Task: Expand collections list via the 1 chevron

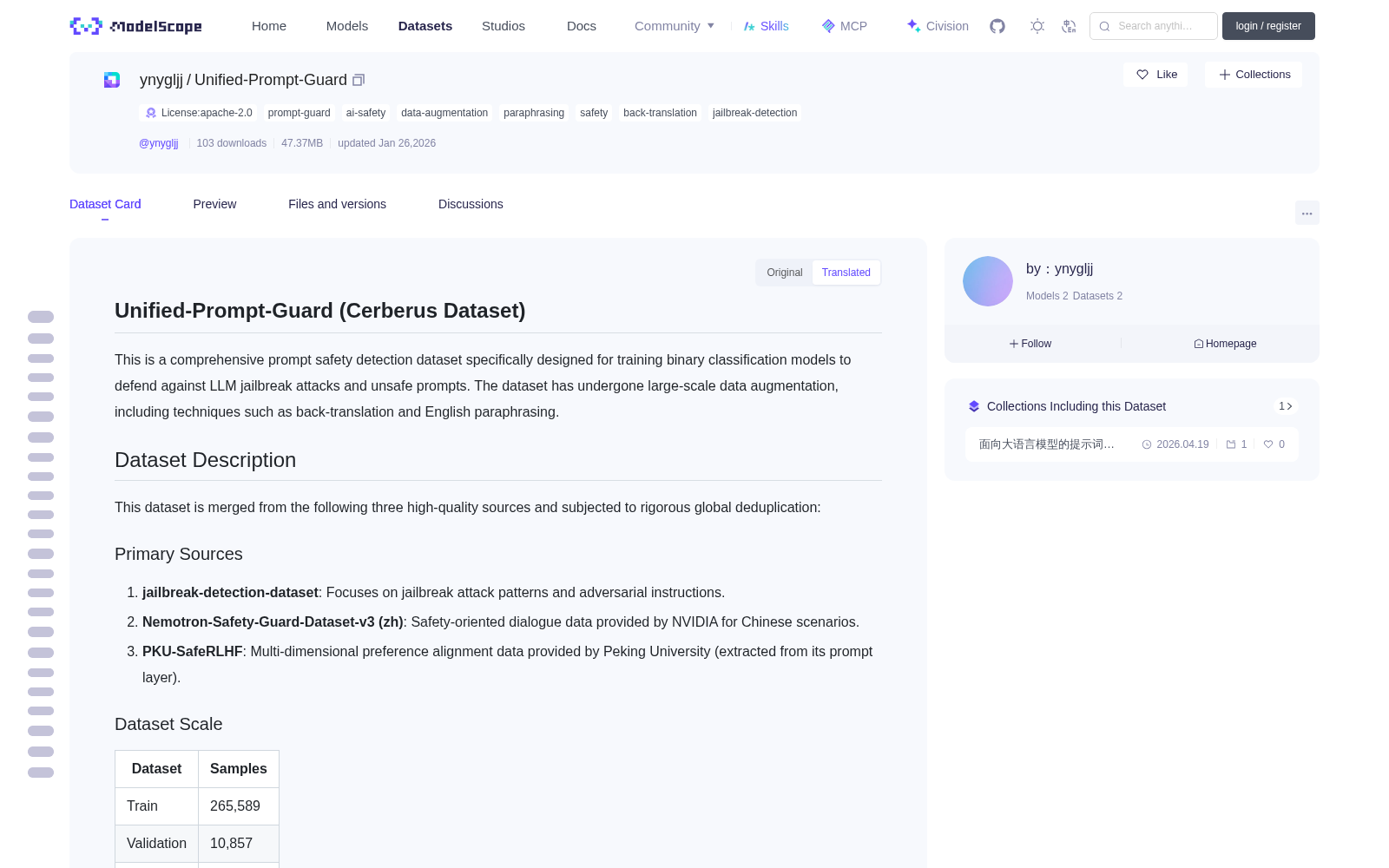Action: coord(1286,406)
